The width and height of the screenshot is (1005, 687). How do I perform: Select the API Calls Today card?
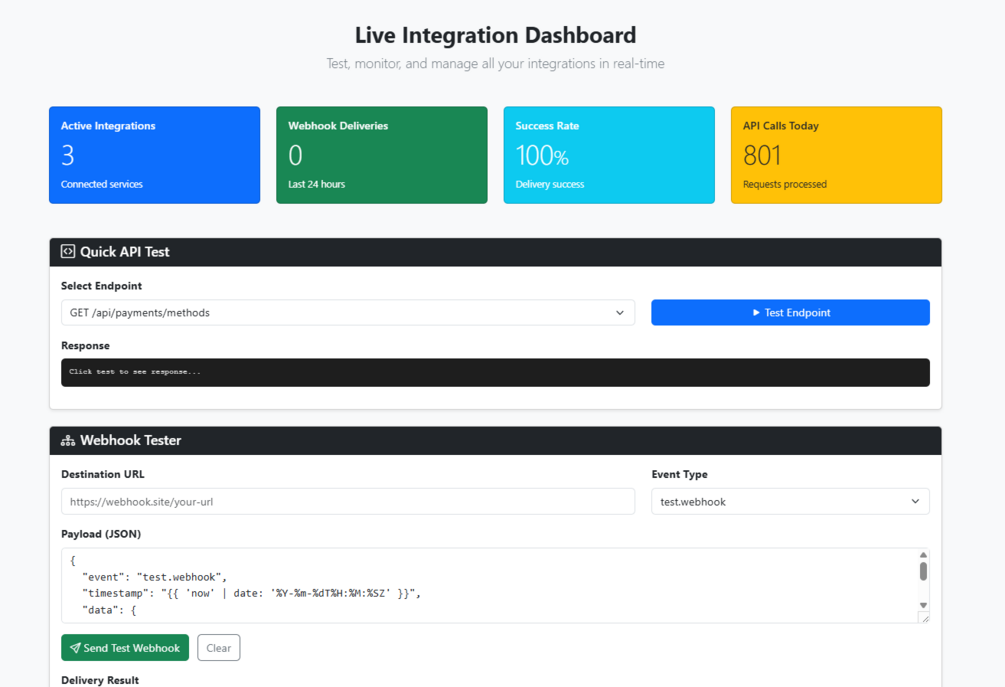point(836,155)
